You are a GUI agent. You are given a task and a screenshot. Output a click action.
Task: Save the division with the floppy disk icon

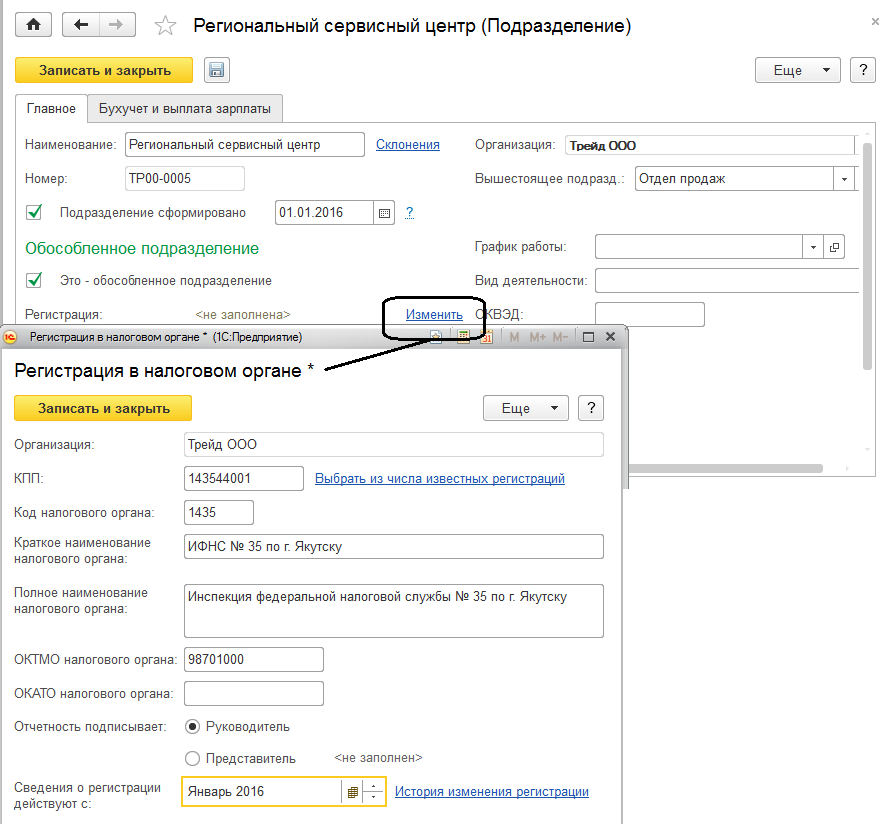coord(216,70)
